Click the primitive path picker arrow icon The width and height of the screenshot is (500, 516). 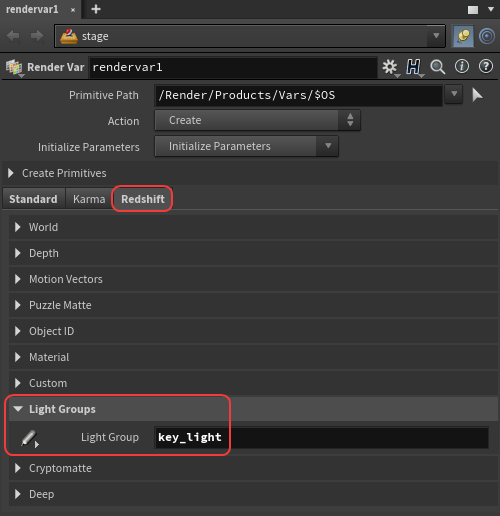point(477,95)
